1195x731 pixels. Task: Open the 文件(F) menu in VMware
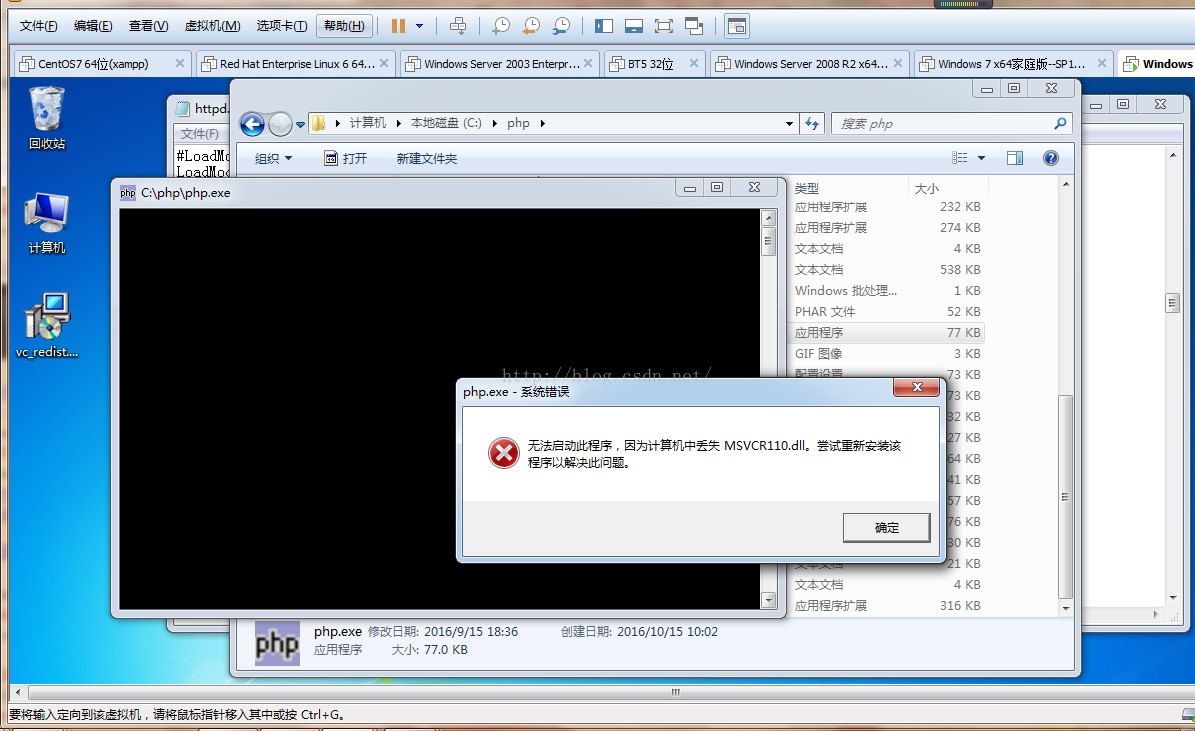click(38, 26)
